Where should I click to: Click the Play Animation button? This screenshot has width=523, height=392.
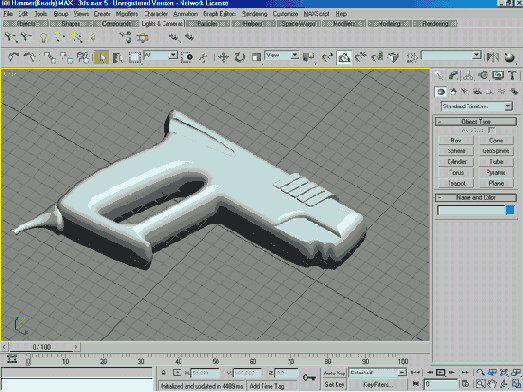(x=441, y=373)
